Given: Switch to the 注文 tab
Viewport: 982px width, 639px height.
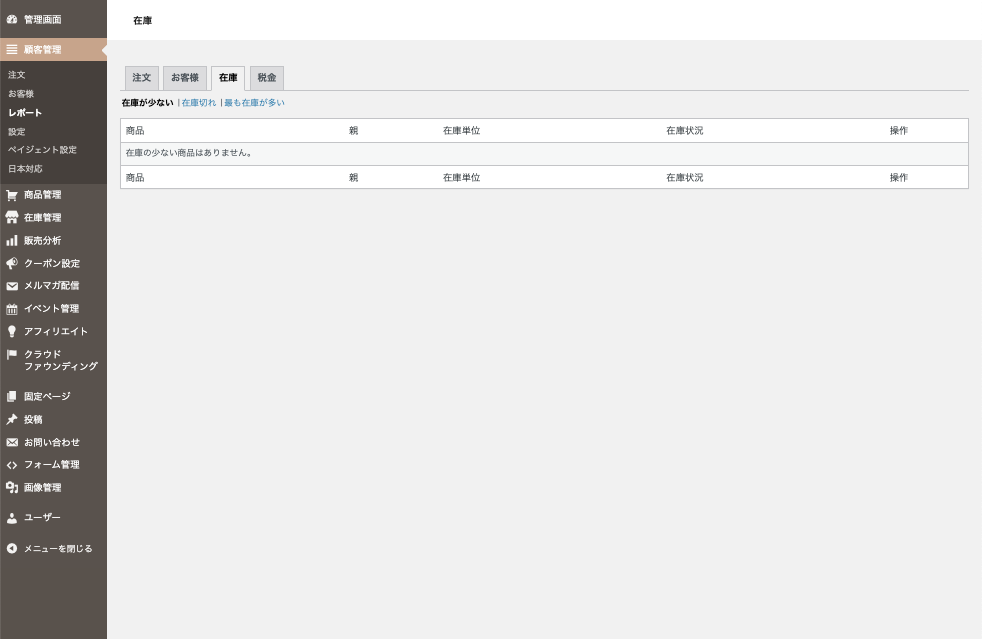Looking at the screenshot, I should (x=141, y=78).
